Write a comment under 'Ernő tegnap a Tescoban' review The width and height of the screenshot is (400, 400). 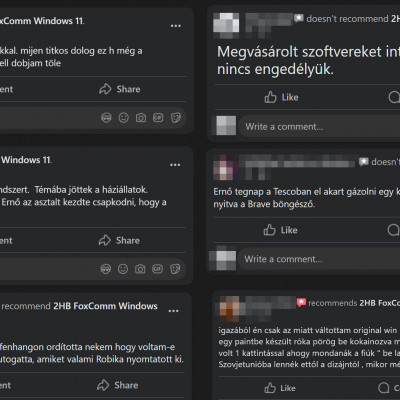(x=319, y=259)
